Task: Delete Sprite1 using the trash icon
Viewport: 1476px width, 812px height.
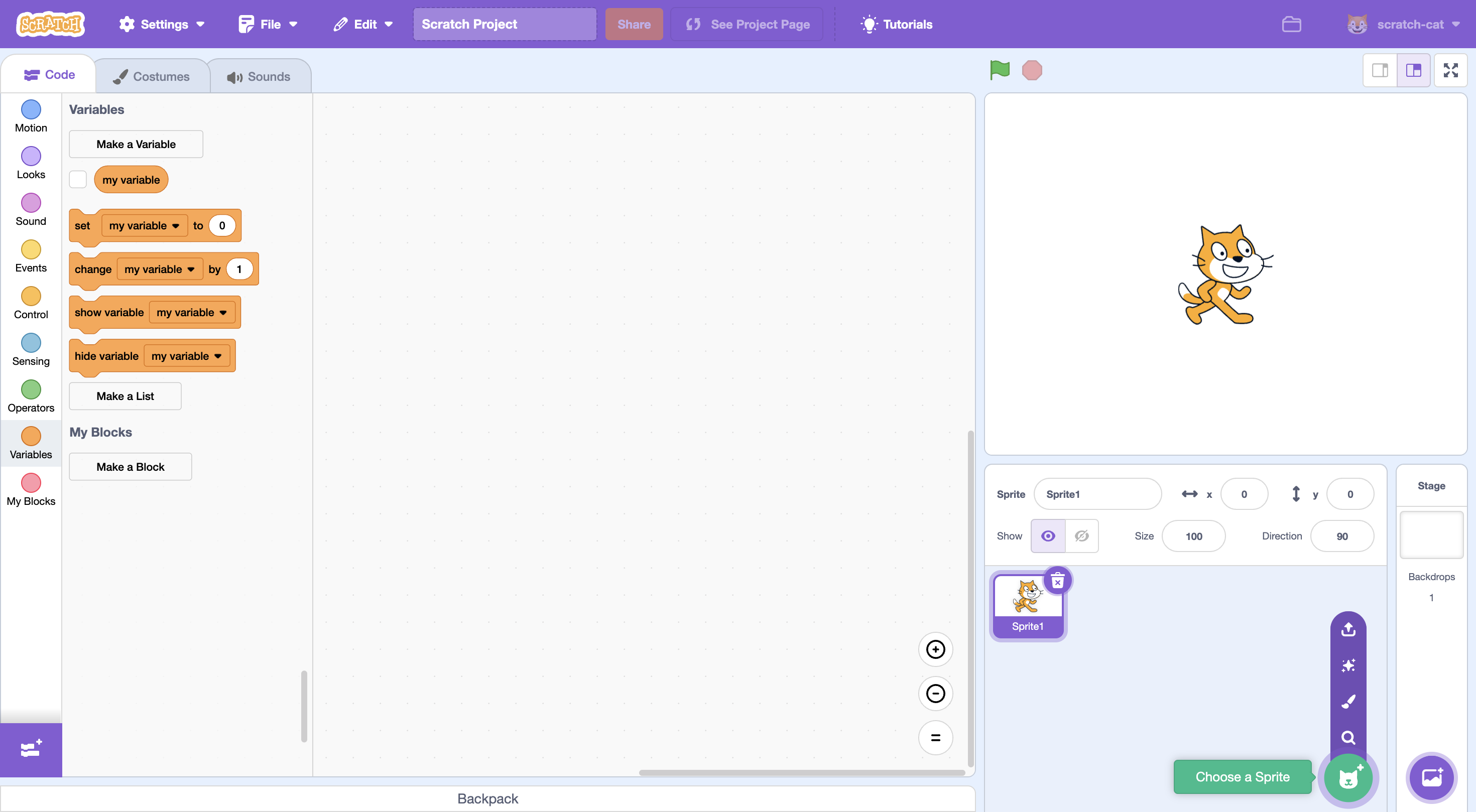Action: click(x=1057, y=580)
